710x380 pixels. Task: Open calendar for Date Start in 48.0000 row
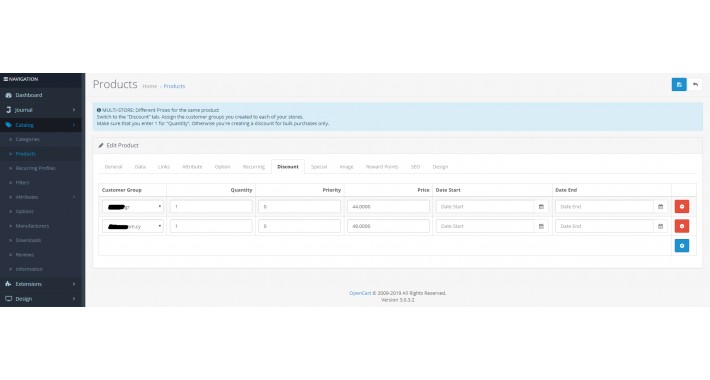point(541,226)
